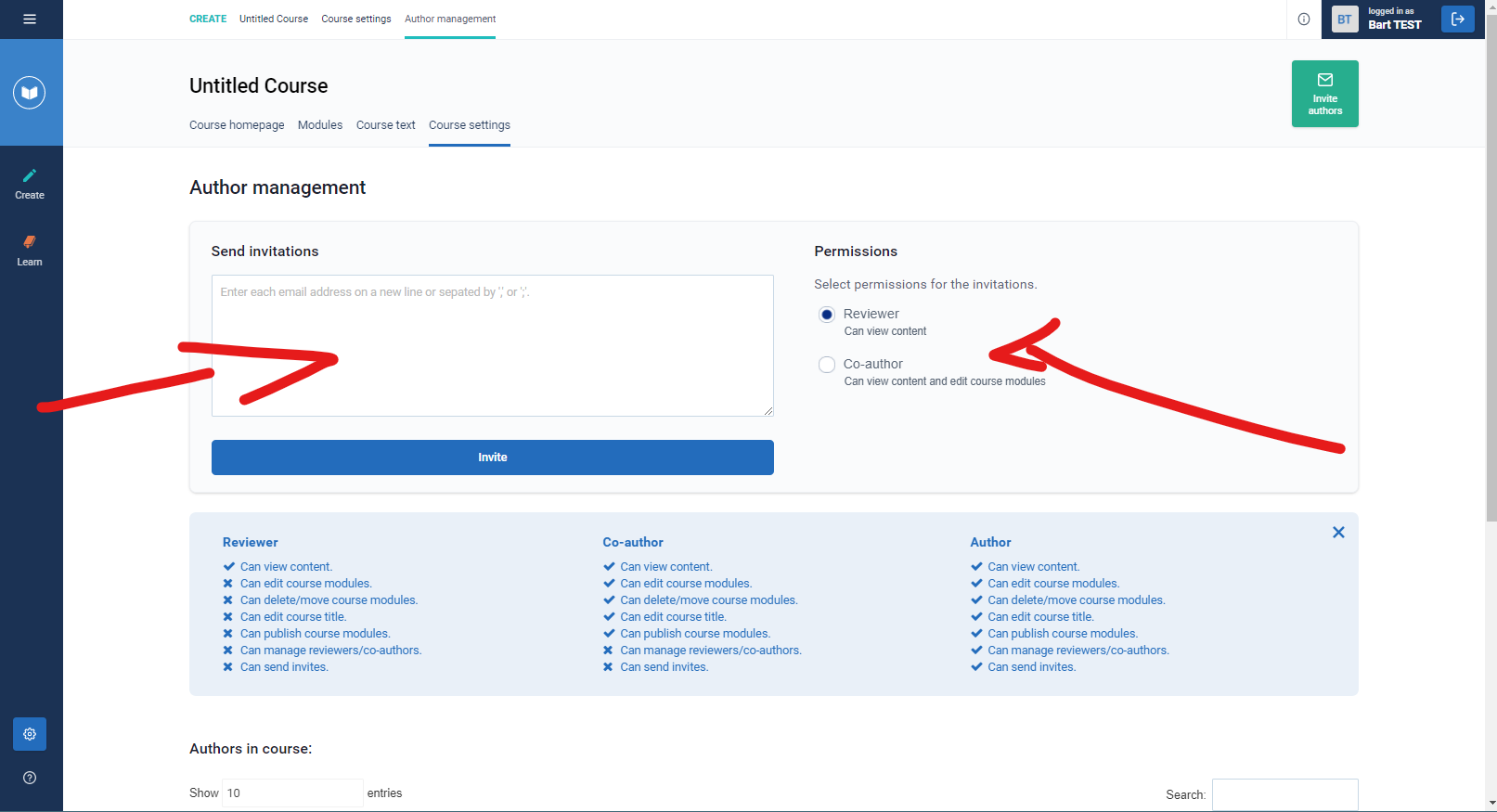Screen dimensions: 1497x812
Task: Click the 'Bart TEST' user name
Action: [x=1394, y=25]
